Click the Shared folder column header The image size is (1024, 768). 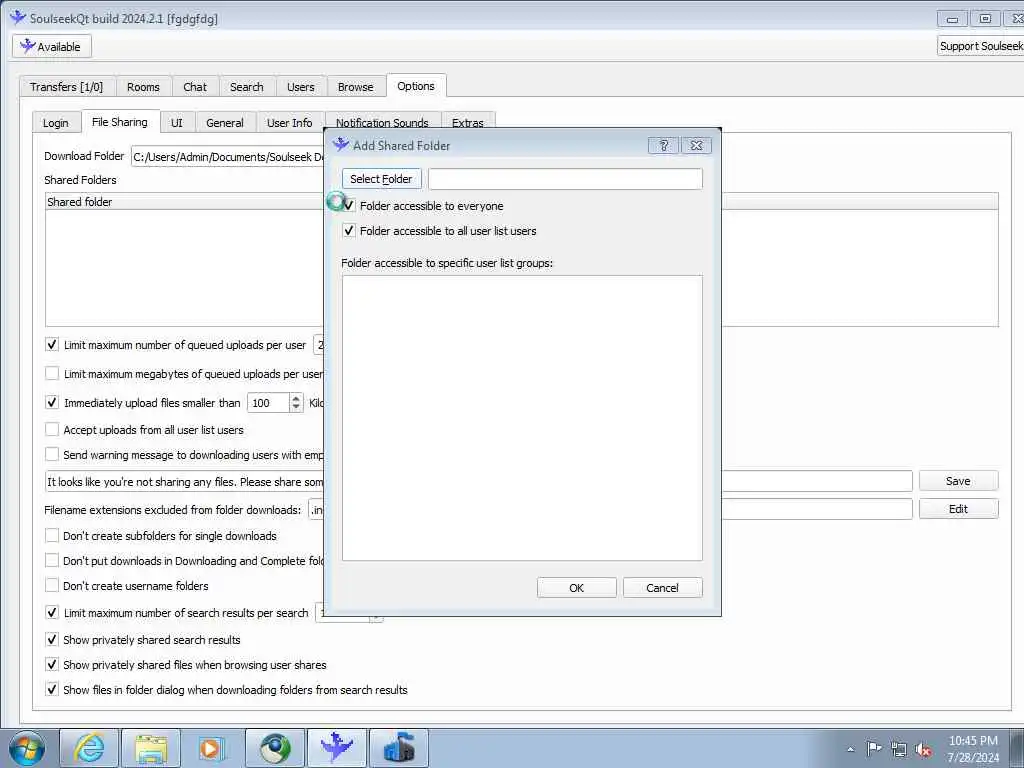[184, 202]
